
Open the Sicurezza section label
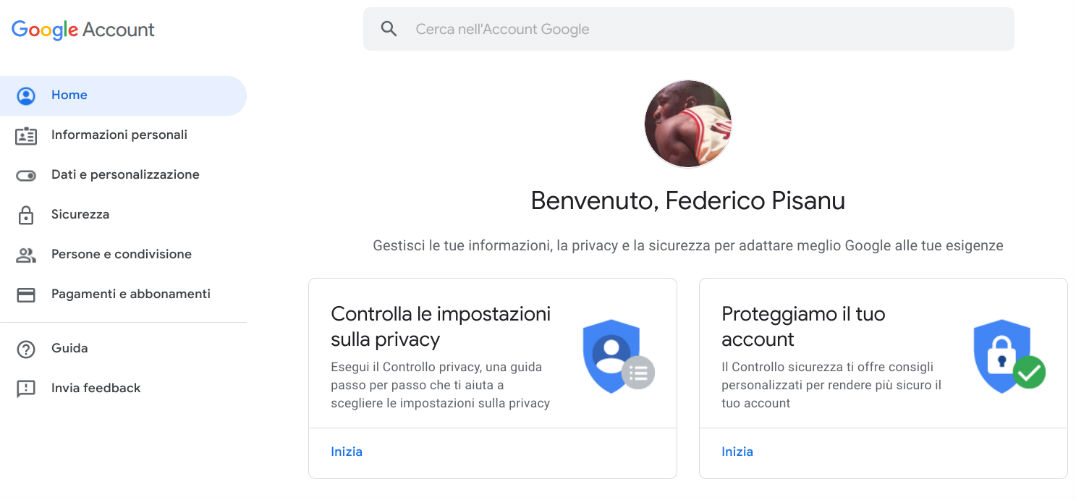pos(80,215)
